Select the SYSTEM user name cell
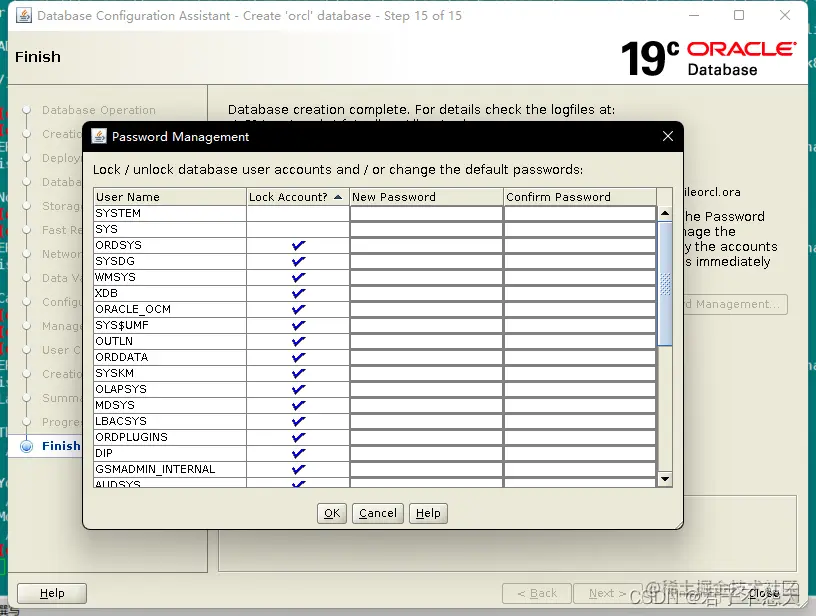Image resolution: width=816 pixels, height=616 pixels. (x=170, y=213)
